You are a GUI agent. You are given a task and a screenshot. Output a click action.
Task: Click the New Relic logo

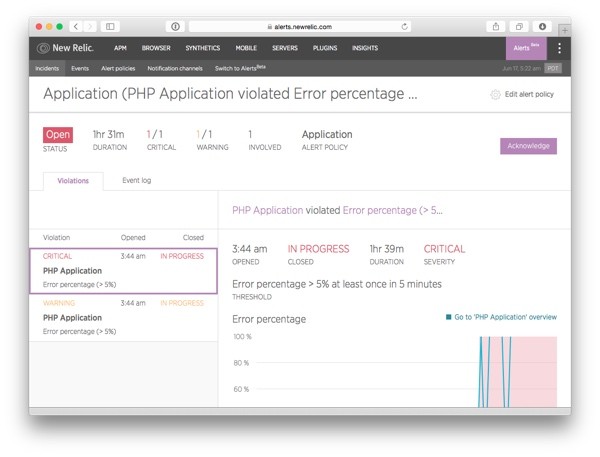(x=65, y=48)
